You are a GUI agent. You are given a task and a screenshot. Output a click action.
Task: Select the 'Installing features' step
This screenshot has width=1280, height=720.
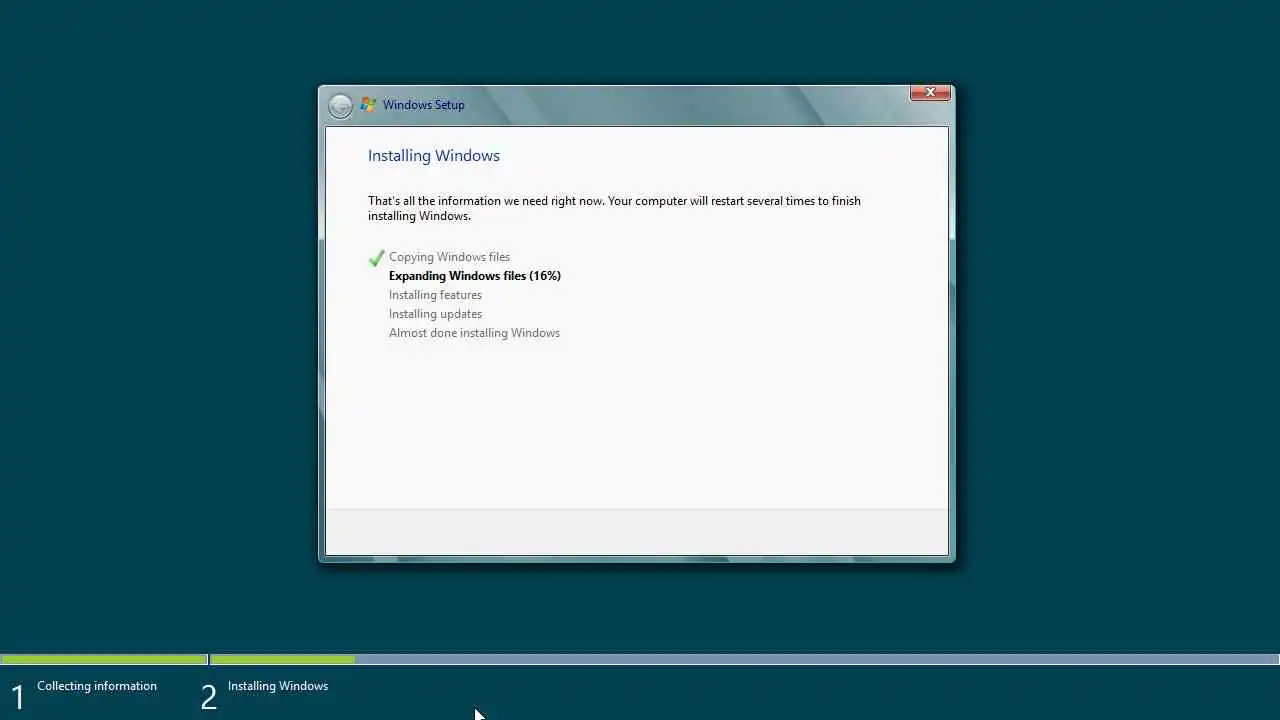pyautogui.click(x=435, y=295)
